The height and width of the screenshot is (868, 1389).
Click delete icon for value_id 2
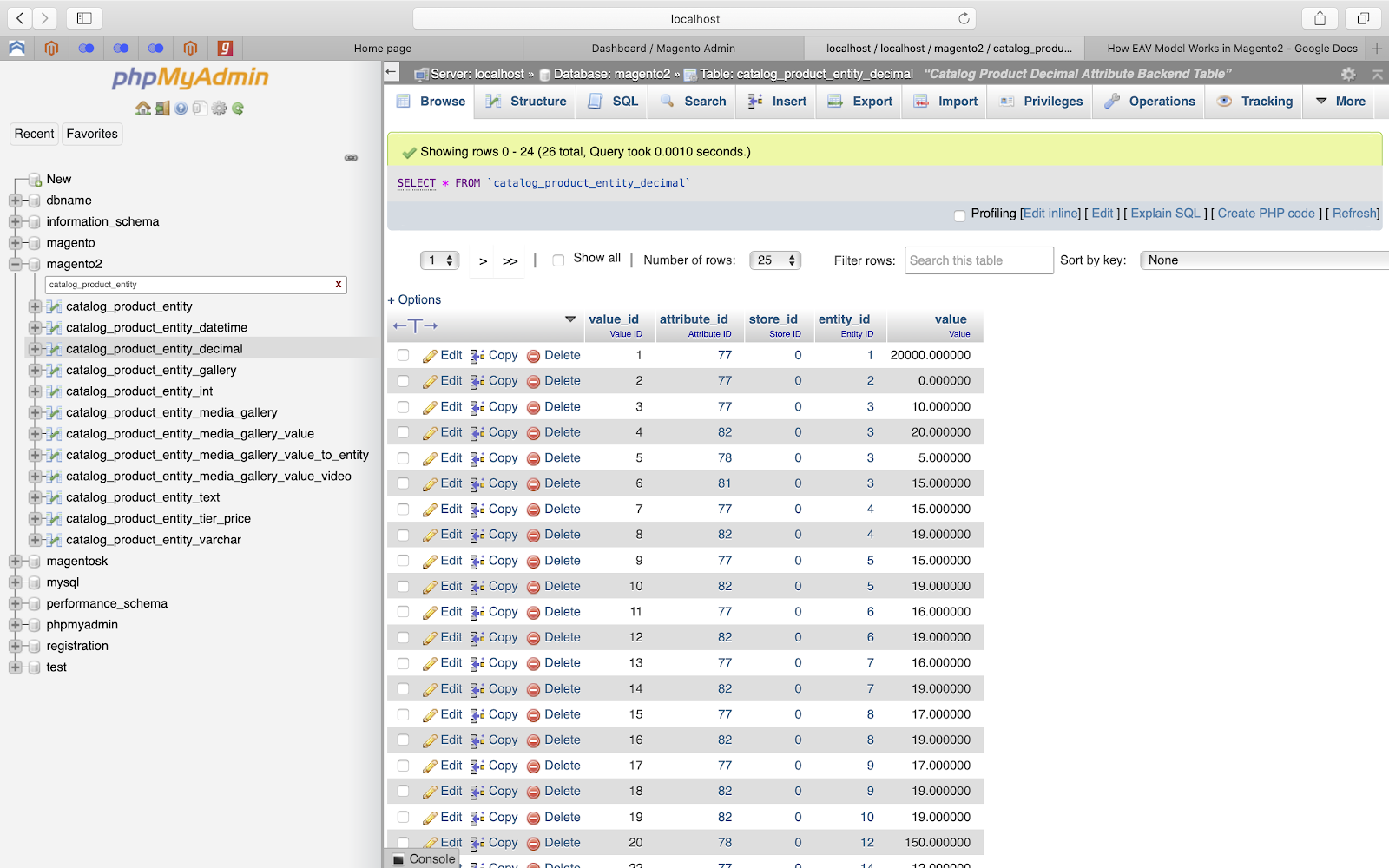coord(534,381)
